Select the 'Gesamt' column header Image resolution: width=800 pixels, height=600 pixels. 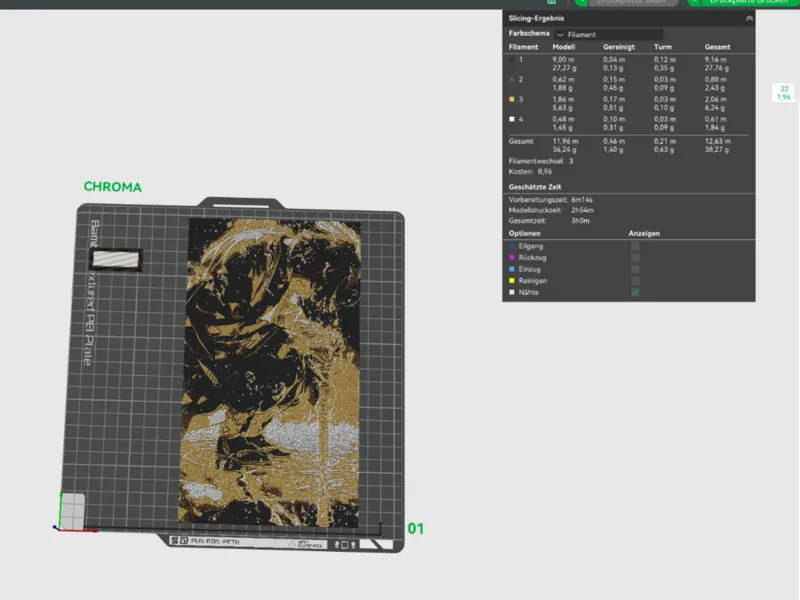point(717,47)
